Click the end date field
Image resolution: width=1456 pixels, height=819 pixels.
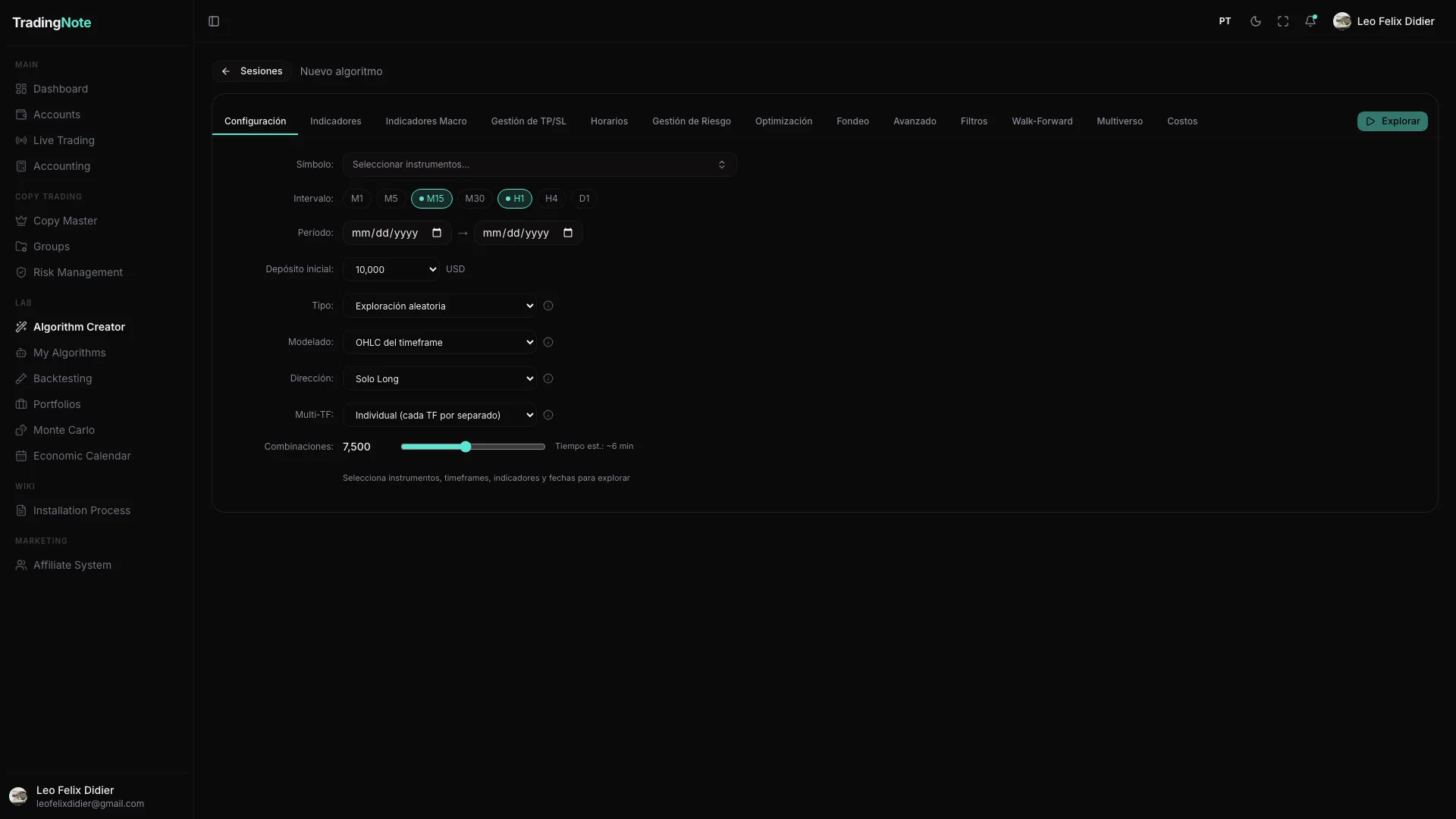coord(528,233)
